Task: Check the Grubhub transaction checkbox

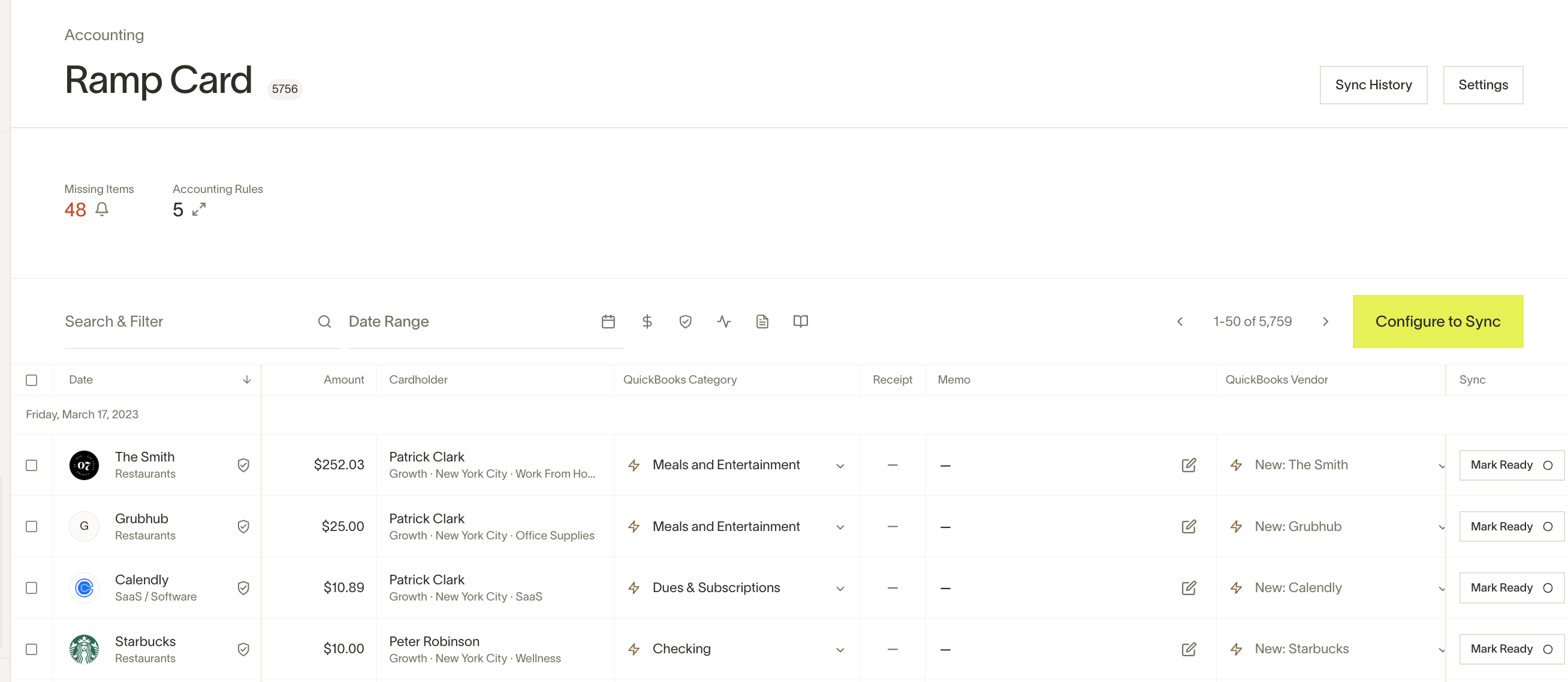Action: point(32,527)
